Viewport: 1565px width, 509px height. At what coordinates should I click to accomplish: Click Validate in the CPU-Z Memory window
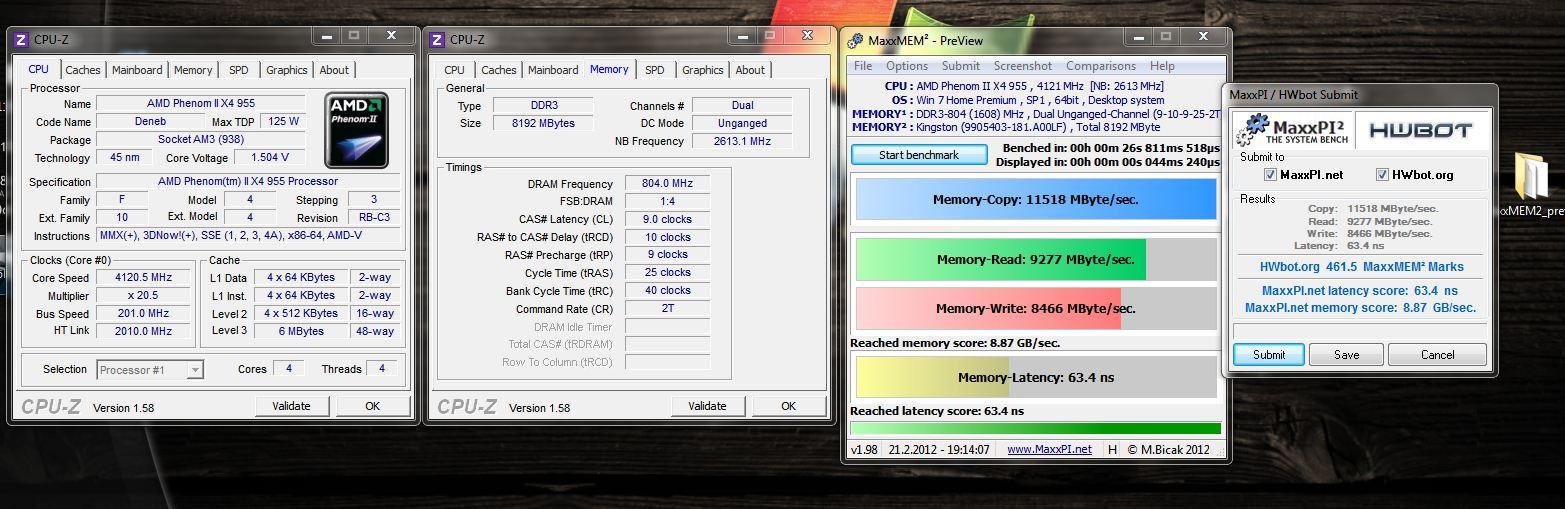[707, 406]
